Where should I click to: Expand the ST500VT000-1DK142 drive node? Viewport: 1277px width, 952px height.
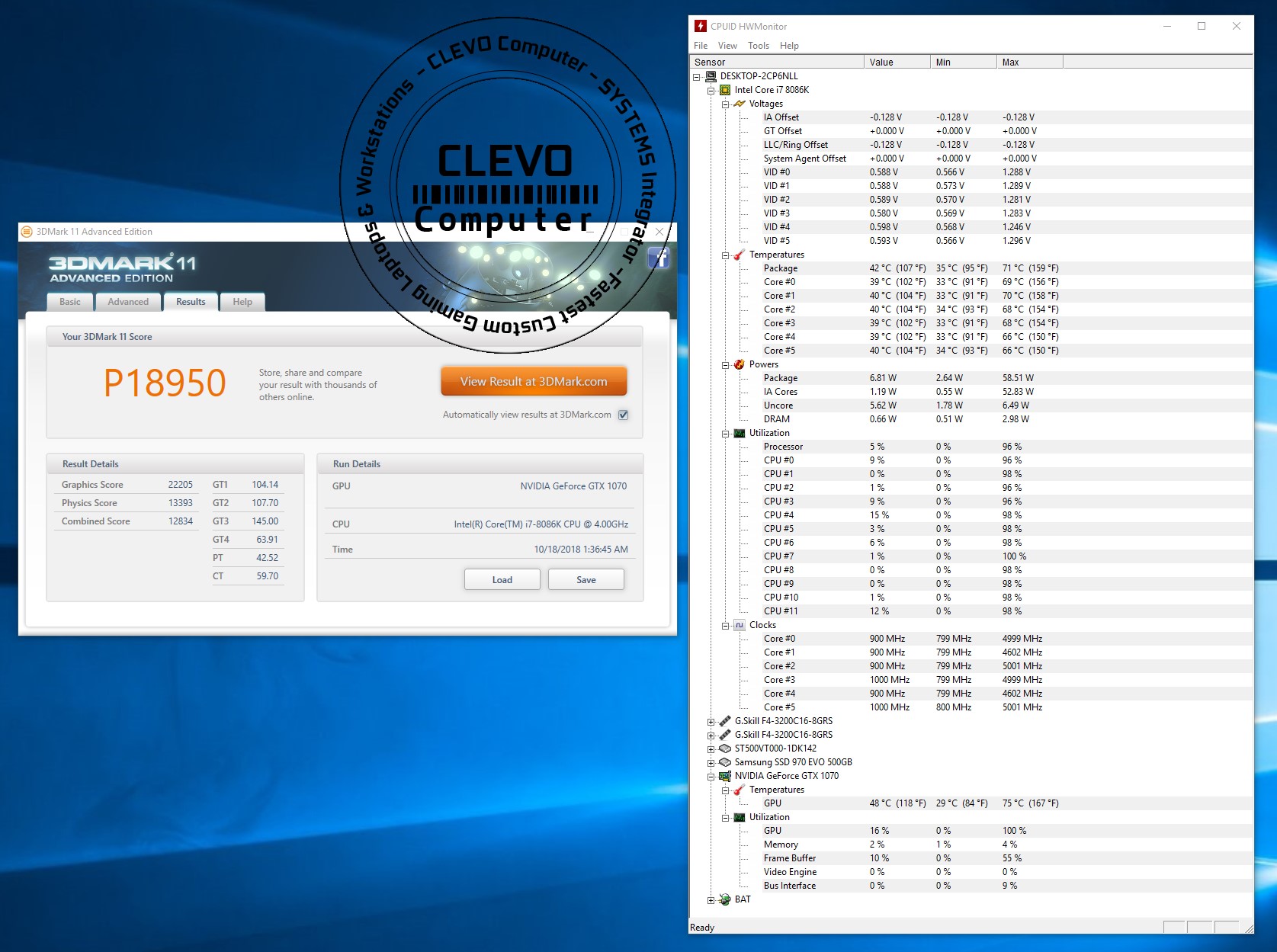[711, 749]
